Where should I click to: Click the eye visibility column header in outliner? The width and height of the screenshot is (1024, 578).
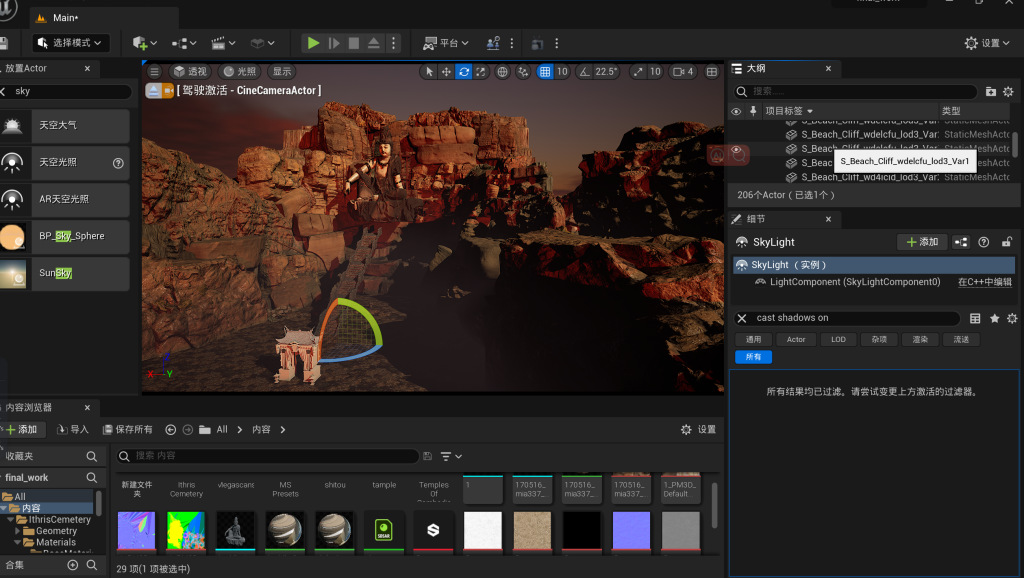tap(736, 111)
